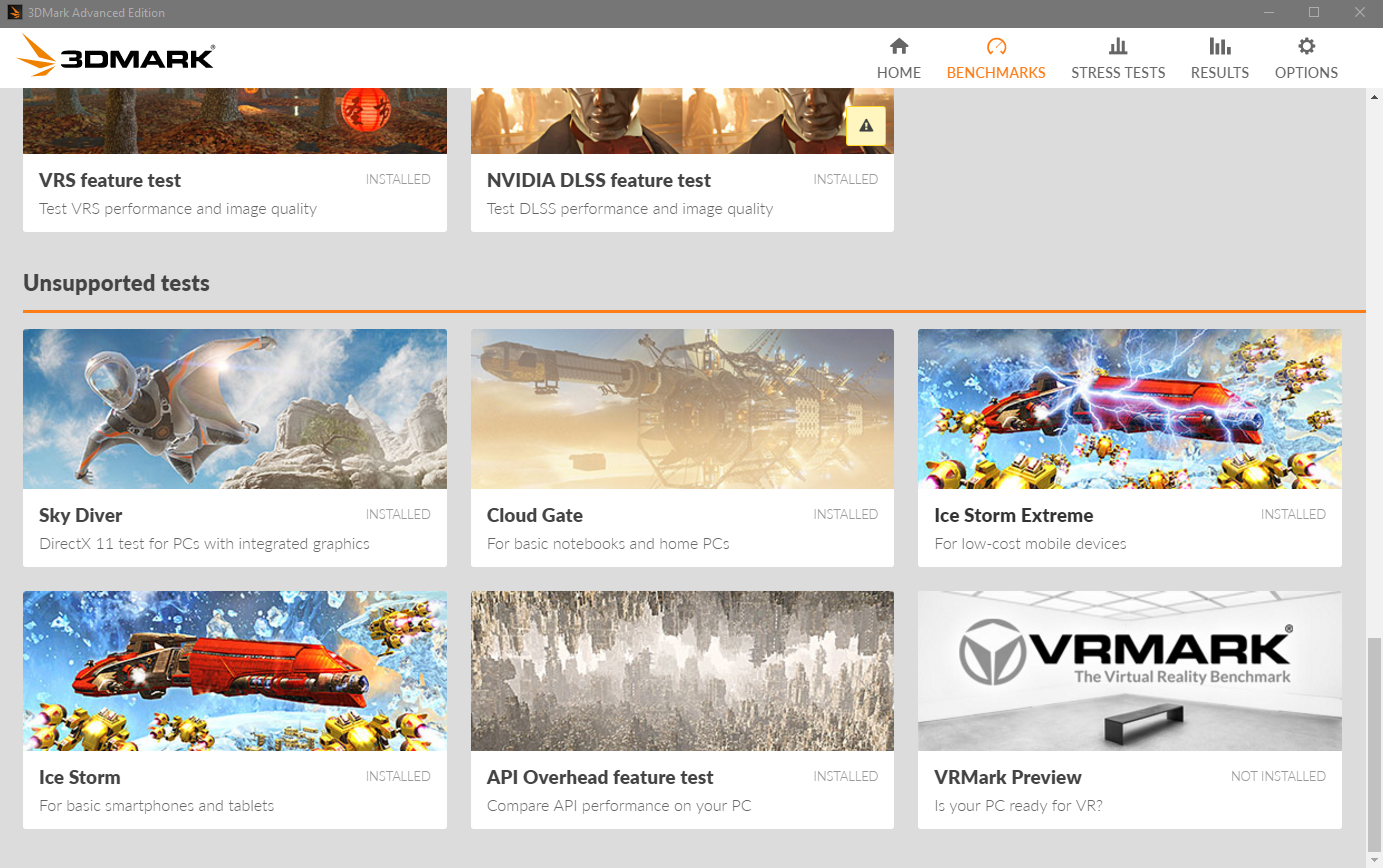This screenshot has height=868, width=1383.
Task: Go to the STRESS TESTS tab
Action: 1118,58
